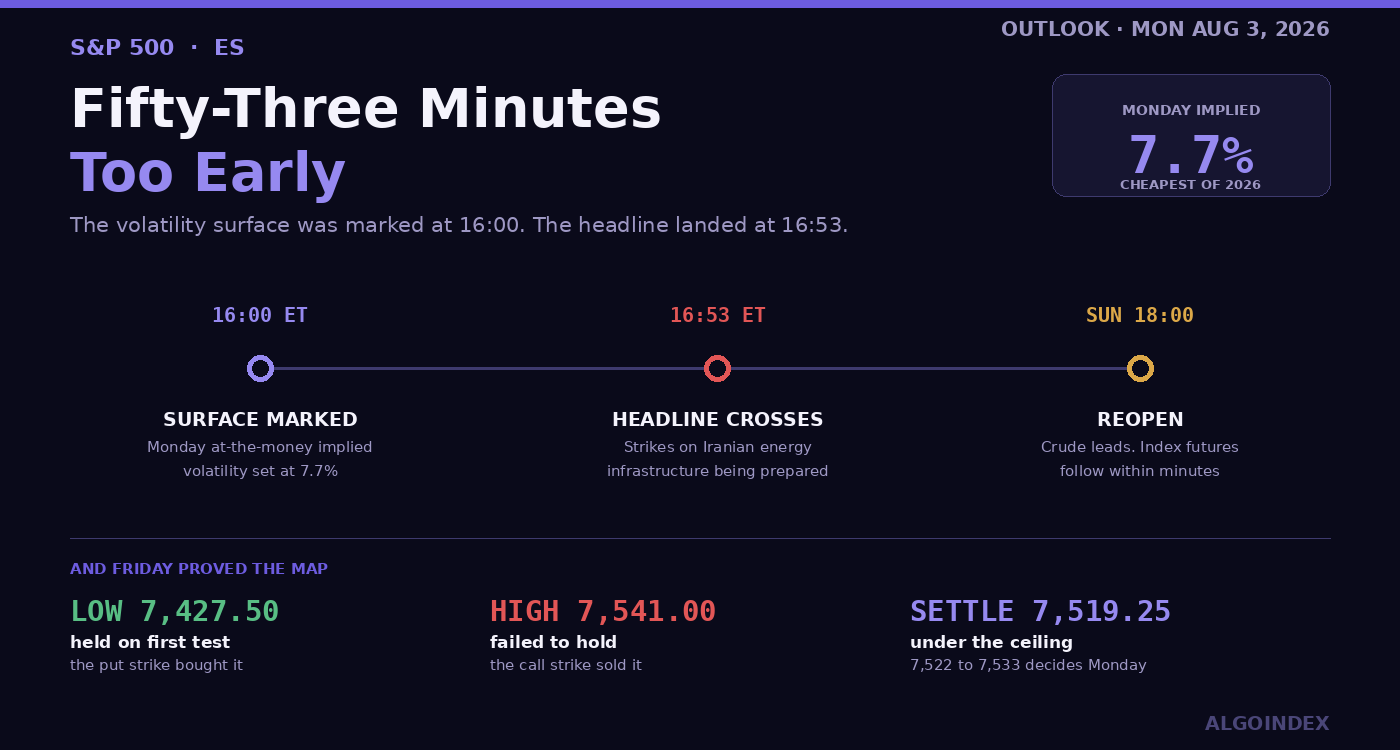Click the red 16:53 ET timeline circle
The width and height of the screenshot is (1400, 750).
717,369
